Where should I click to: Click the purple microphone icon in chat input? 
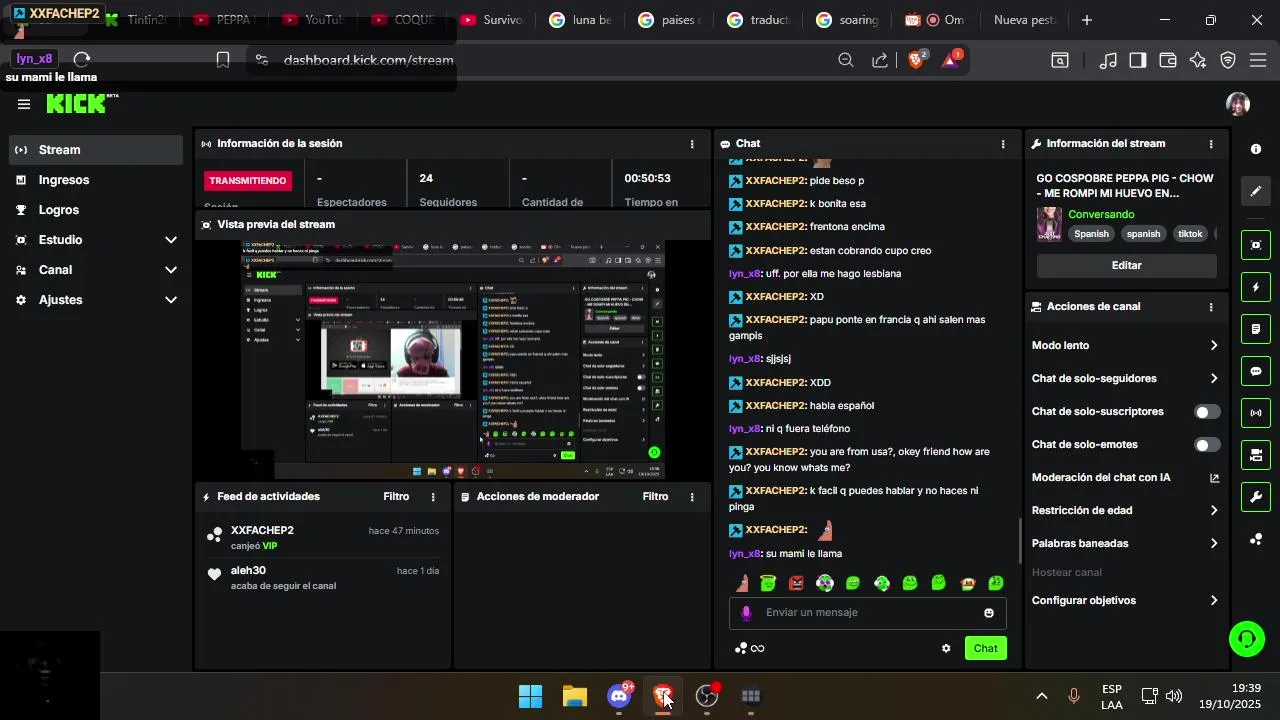[x=746, y=613]
